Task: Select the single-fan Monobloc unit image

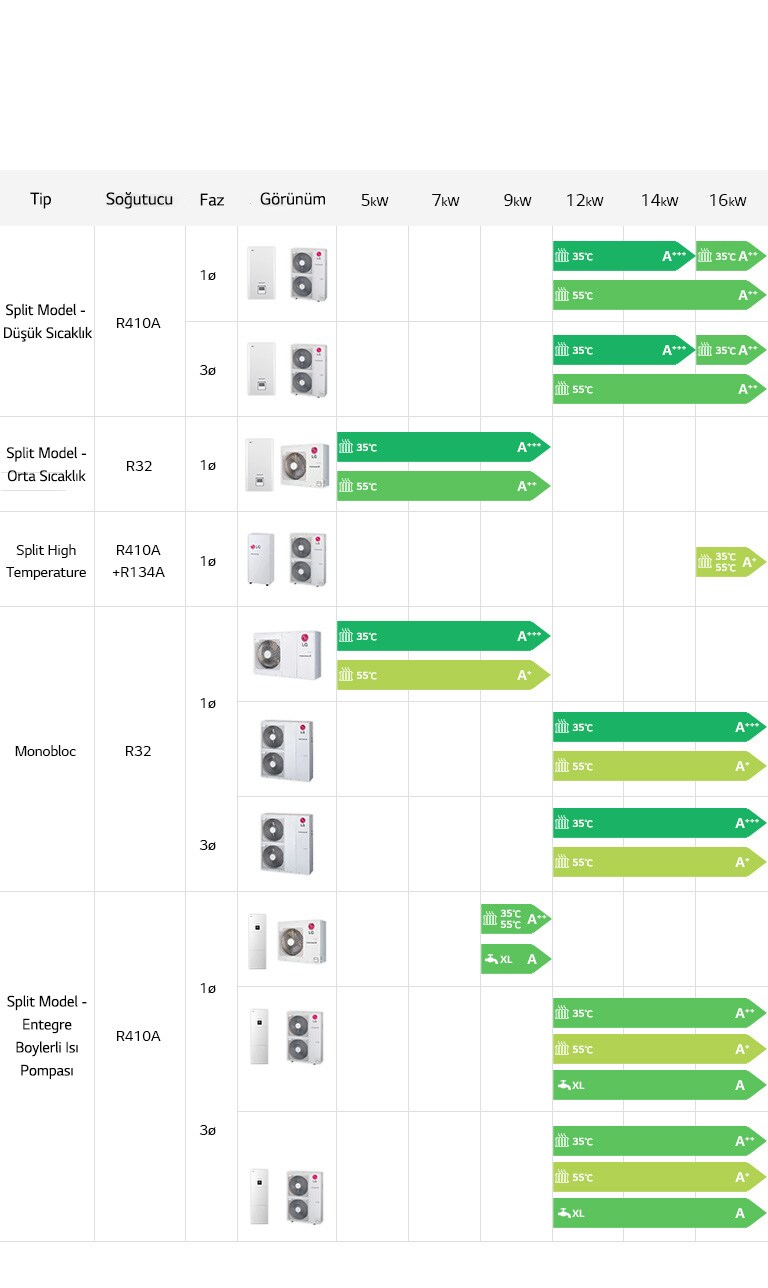Action: pos(287,654)
